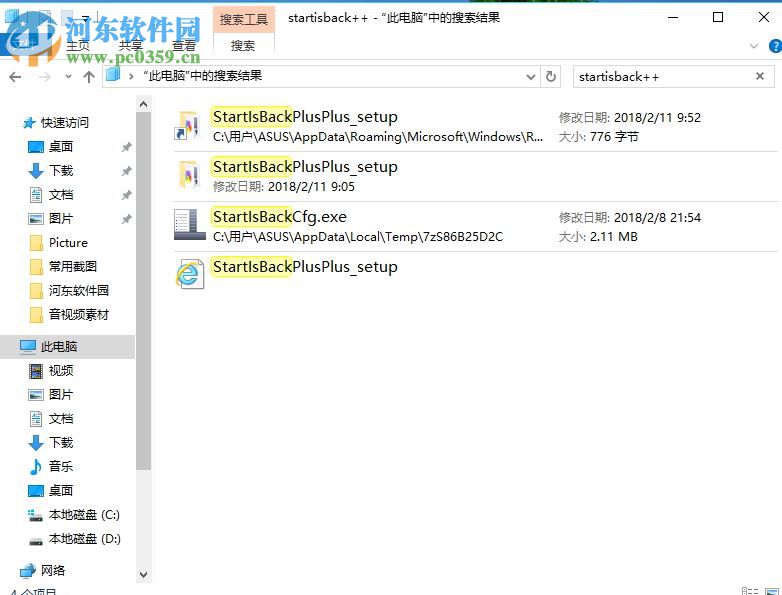Image resolution: width=782 pixels, height=595 pixels.
Task: Click the C: drive icon
Action: point(35,515)
